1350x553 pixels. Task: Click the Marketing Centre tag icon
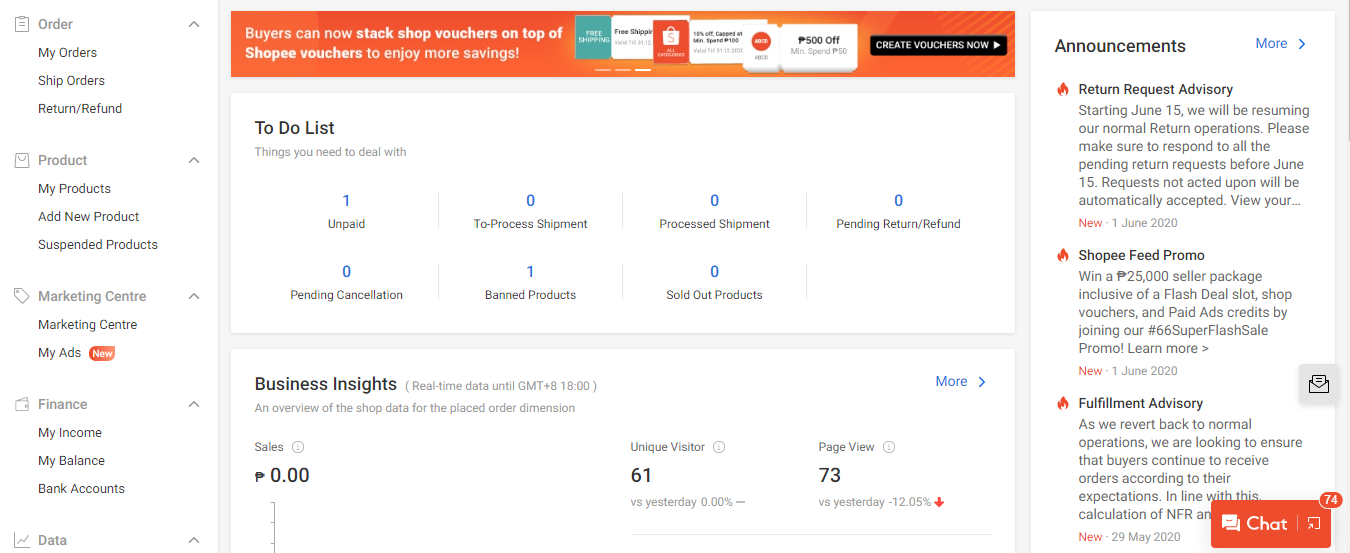[x=22, y=296]
